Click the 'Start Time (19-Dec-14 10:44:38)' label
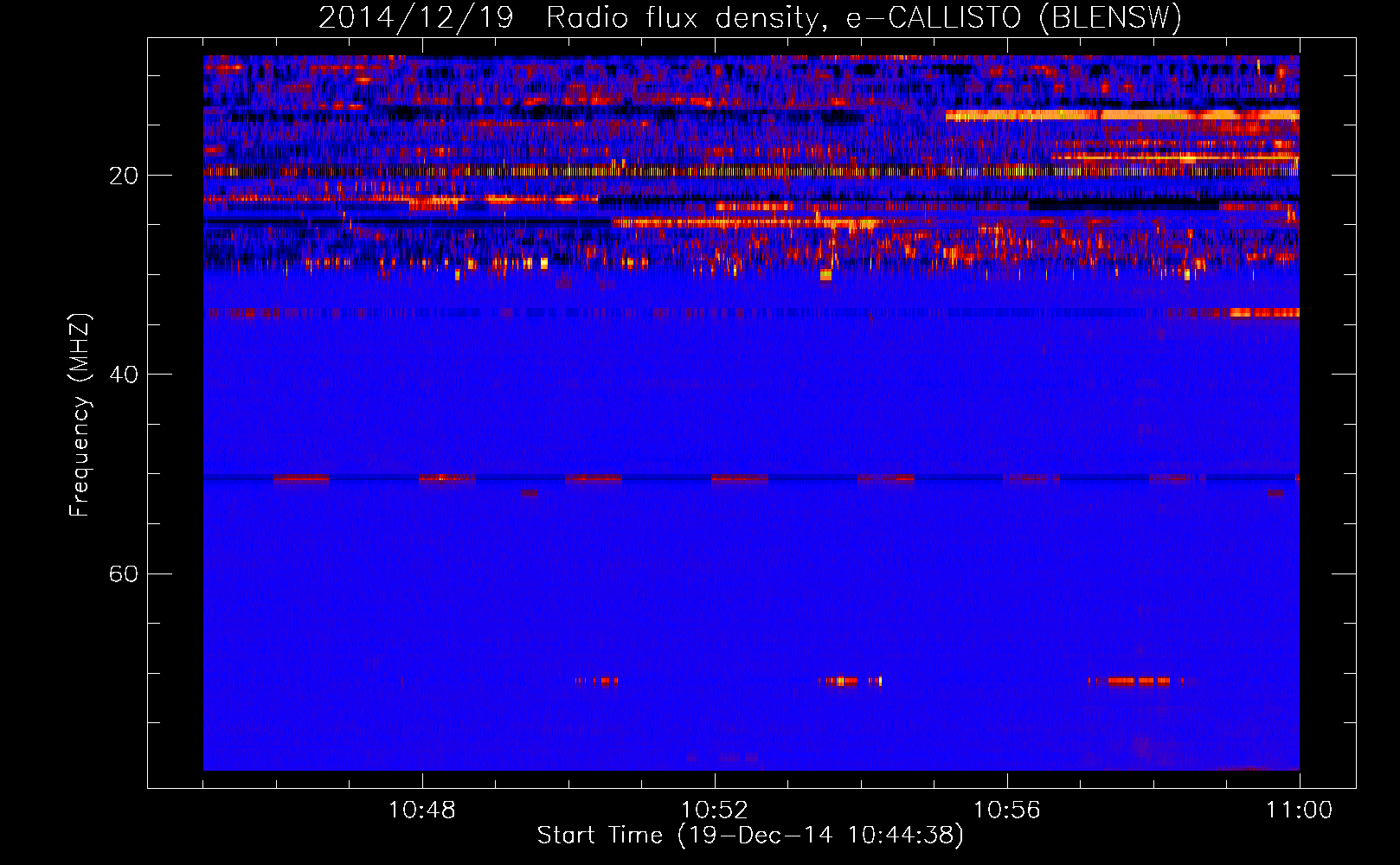This screenshot has height=865, width=1400. (x=750, y=836)
